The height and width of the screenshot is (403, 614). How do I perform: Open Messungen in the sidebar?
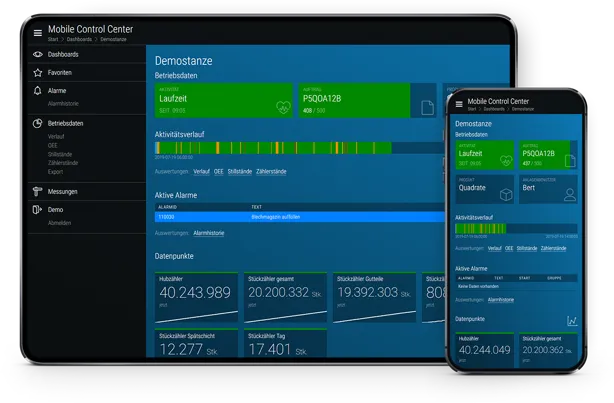62,192
